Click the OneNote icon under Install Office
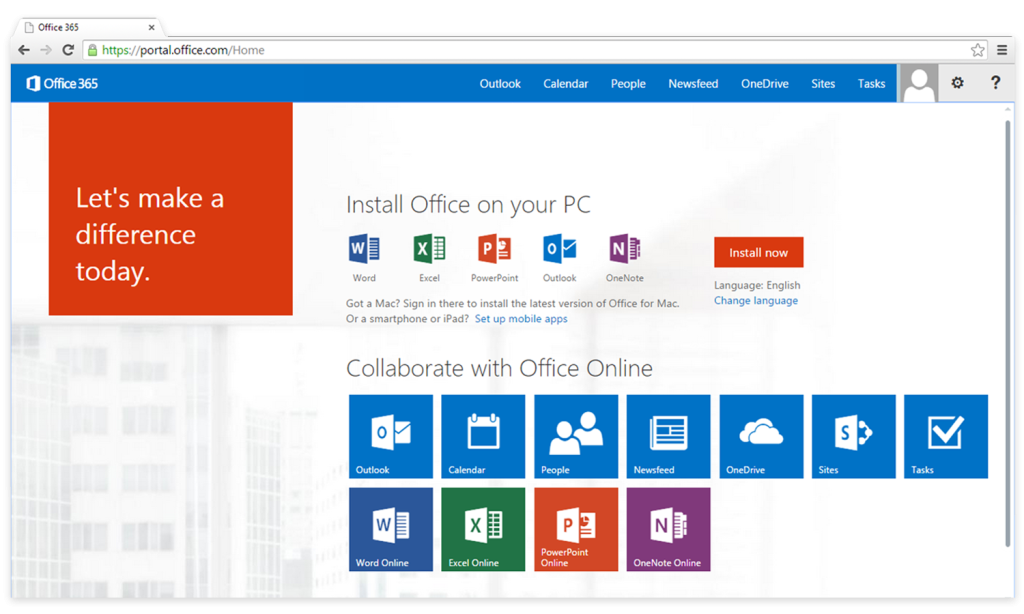The image size is (1024, 614). point(625,249)
